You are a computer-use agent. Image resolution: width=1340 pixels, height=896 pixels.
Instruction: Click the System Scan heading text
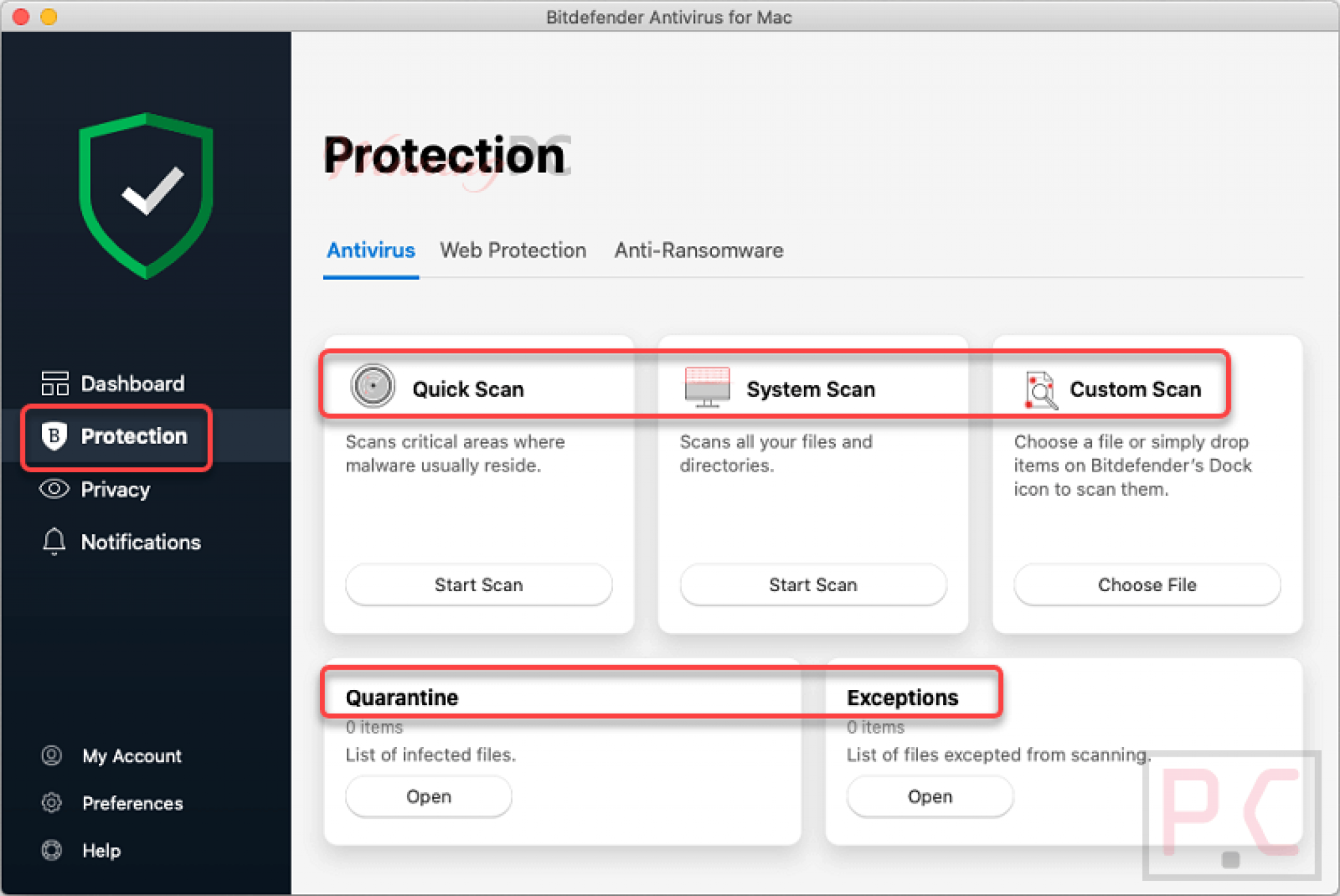tap(811, 389)
